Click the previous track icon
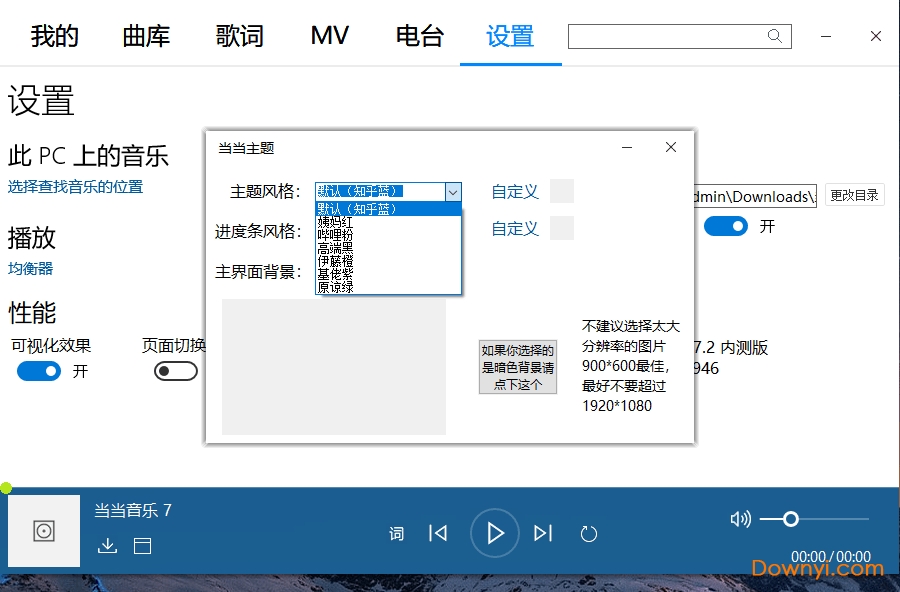This screenshot has width=900, height=592. click(x=438, y=533)
